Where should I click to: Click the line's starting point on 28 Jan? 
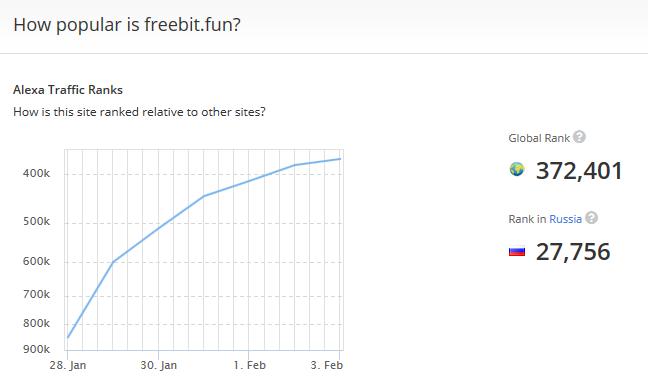(68, 338)
